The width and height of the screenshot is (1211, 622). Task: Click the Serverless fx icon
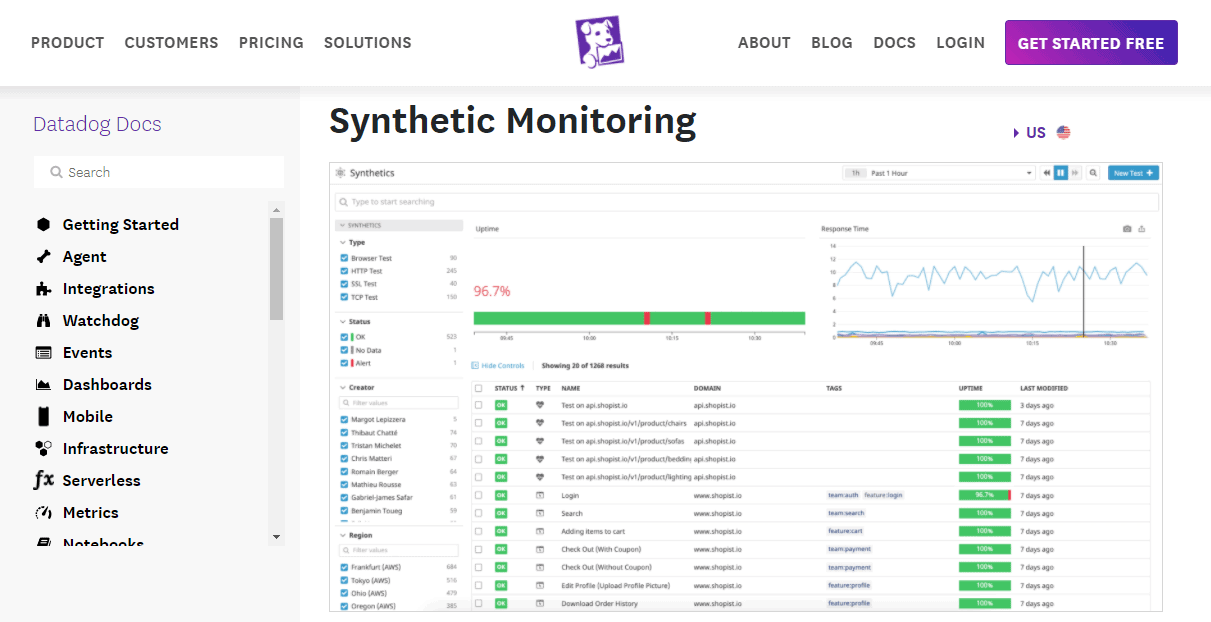coord(44,480)
